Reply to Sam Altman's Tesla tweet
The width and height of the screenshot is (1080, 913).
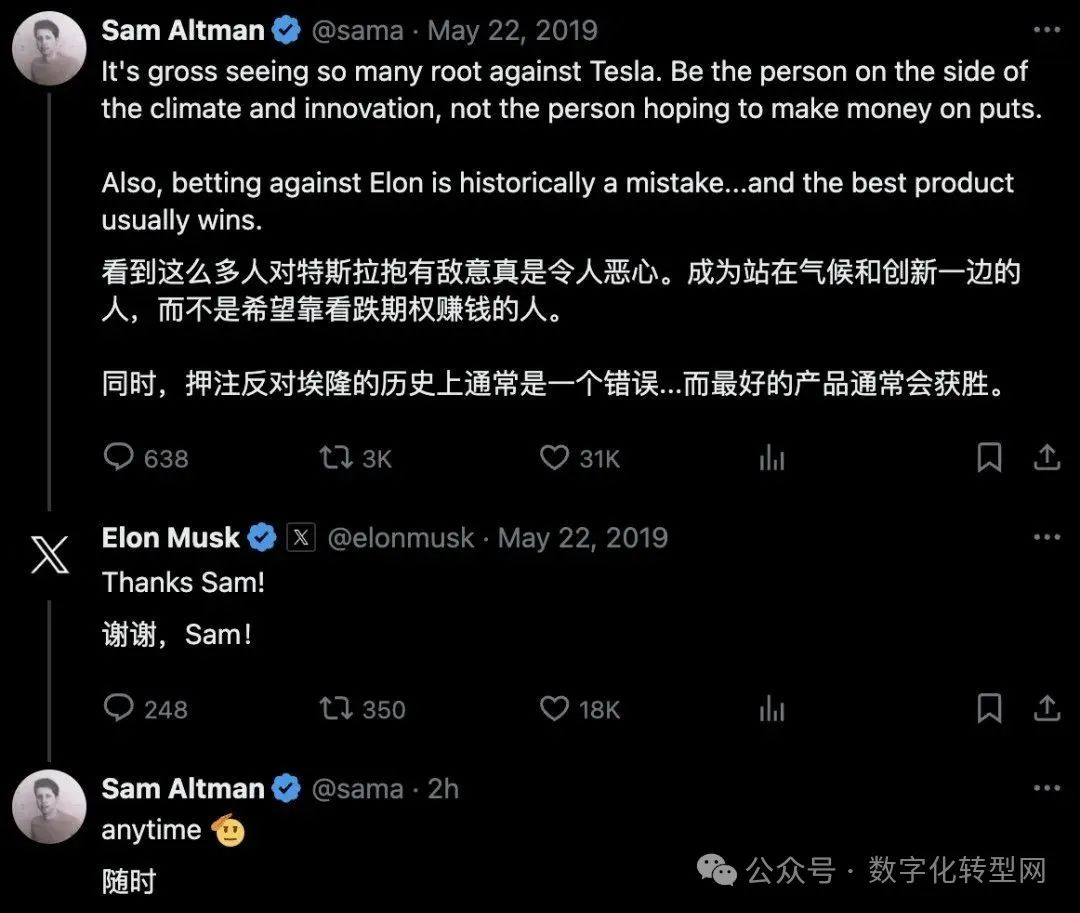click(x=119, y=458)
